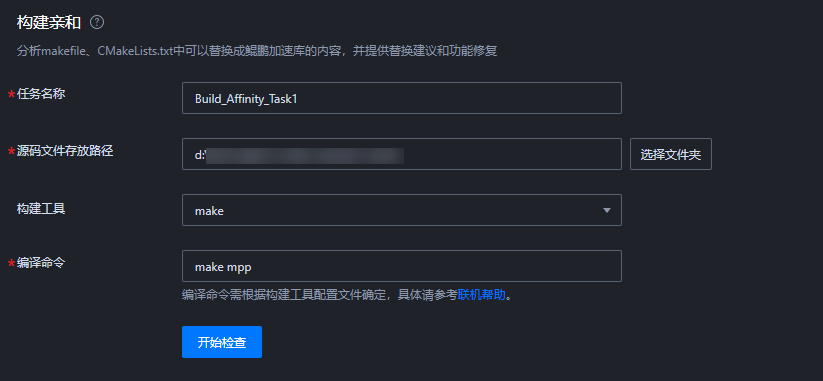This screenshot has height=381, width=823.
Task: Click the red asterisk before 编译命令
Action: point(11,263)
